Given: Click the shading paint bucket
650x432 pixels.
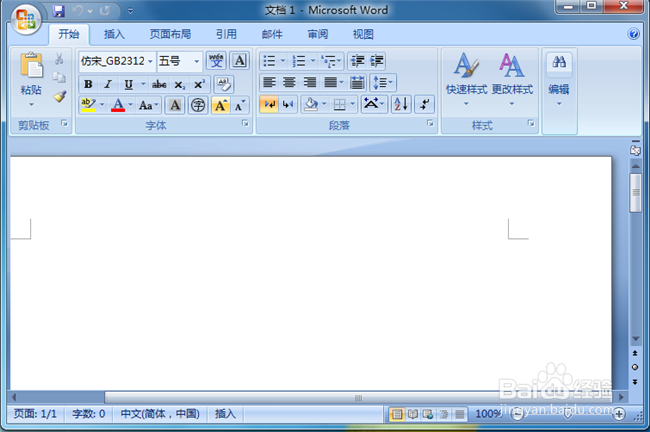Looking at the screenshot, I should click(x=311, y=104).
